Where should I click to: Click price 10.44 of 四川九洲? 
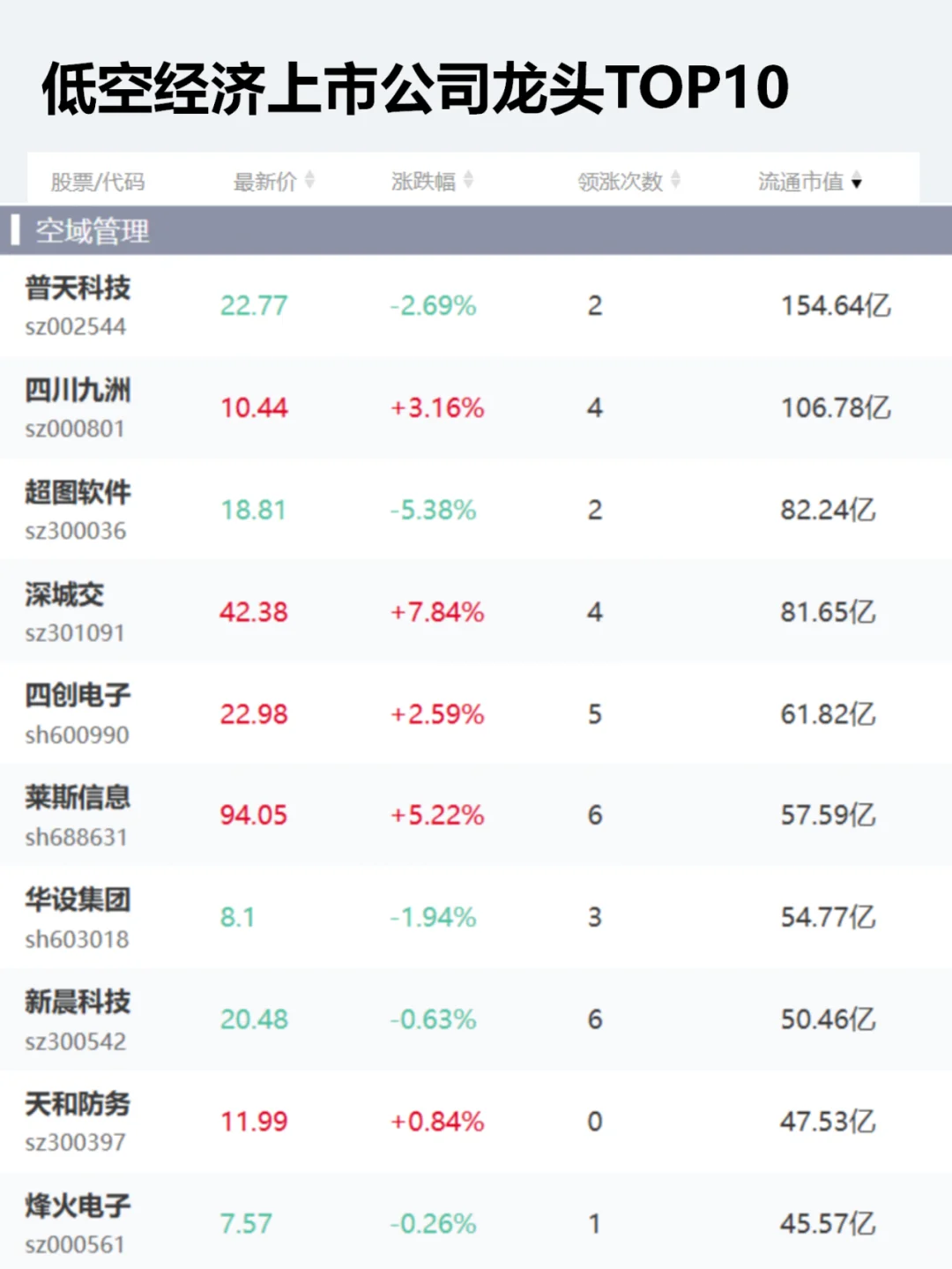pyautogui.click(x=254, y=408)
